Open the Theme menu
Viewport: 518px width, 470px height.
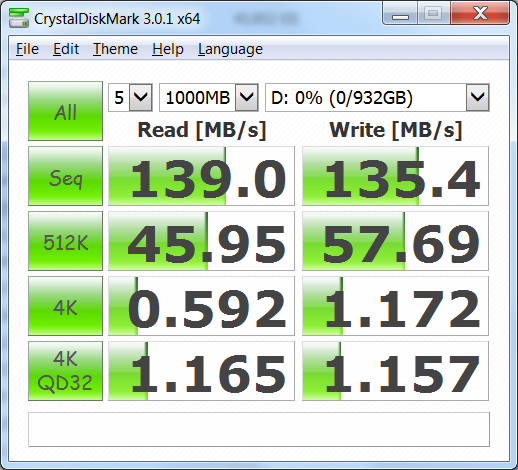pyautogui.click(x=115, y=49)
